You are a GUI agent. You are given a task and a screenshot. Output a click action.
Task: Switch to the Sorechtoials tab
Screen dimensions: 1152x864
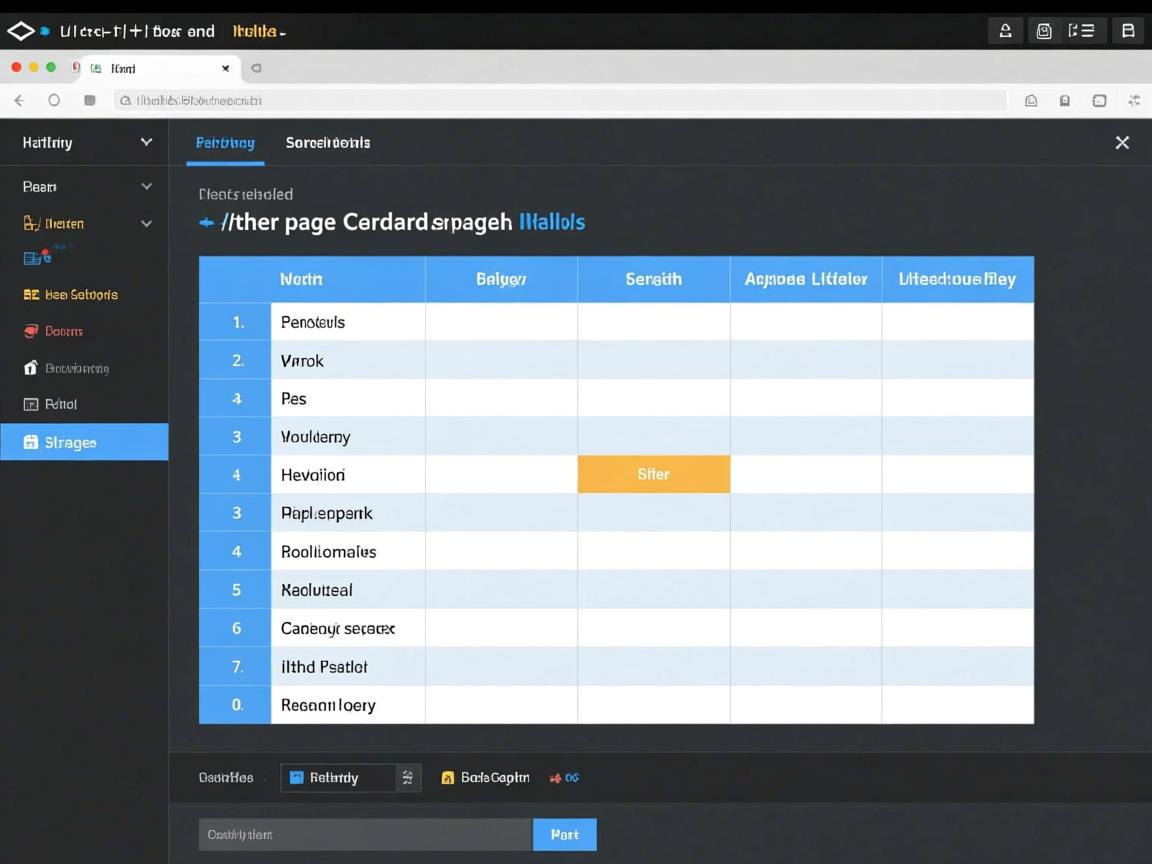[x=327, y=143]
